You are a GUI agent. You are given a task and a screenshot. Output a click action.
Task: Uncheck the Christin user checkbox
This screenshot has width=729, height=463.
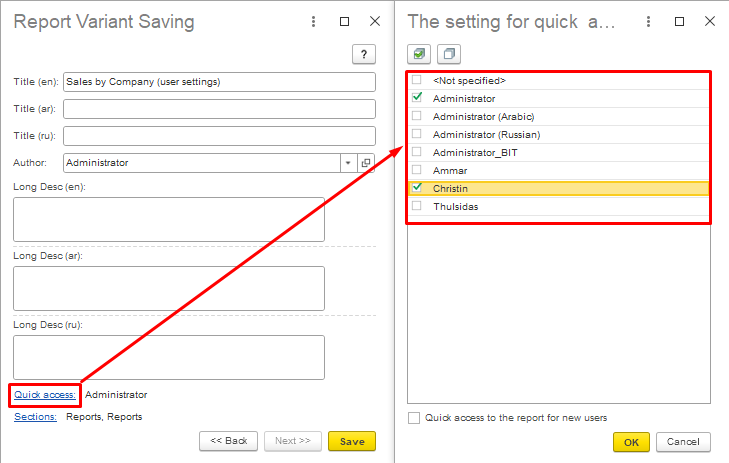pyautogui.click(x=417, y=188)
